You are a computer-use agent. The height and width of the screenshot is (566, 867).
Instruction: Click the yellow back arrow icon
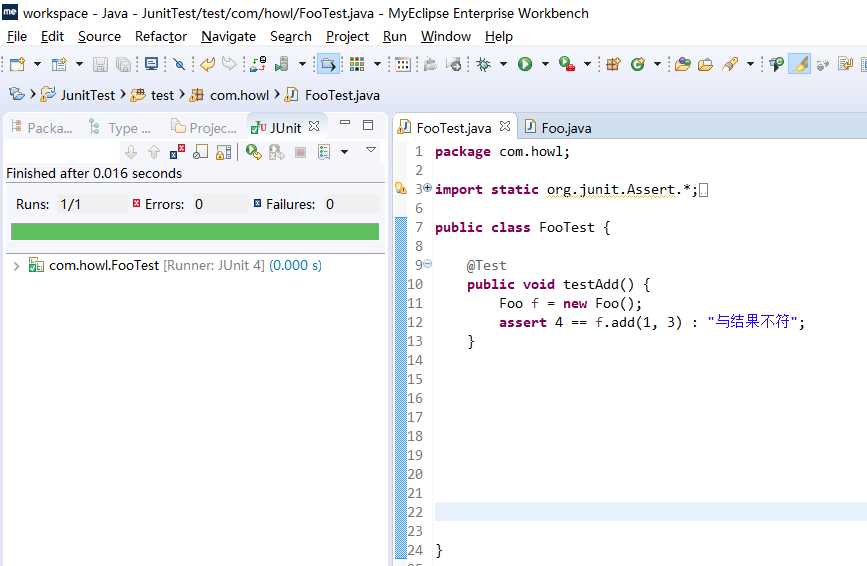(207, 64)
